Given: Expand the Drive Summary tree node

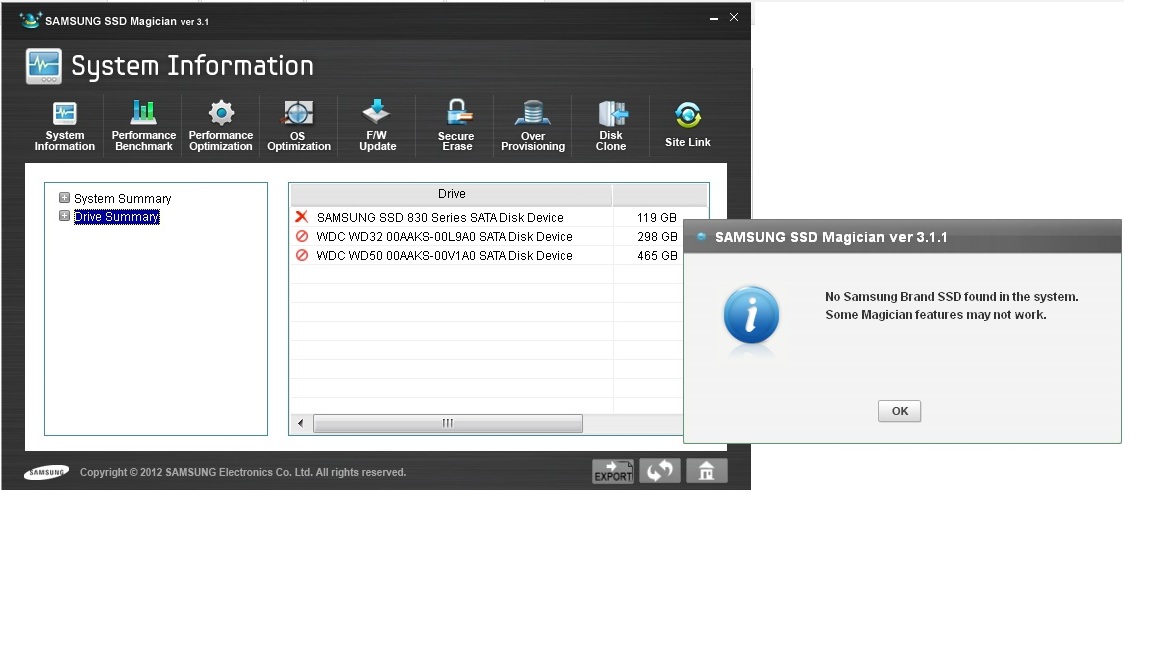Looking at the screenshot, I should 64,216.
